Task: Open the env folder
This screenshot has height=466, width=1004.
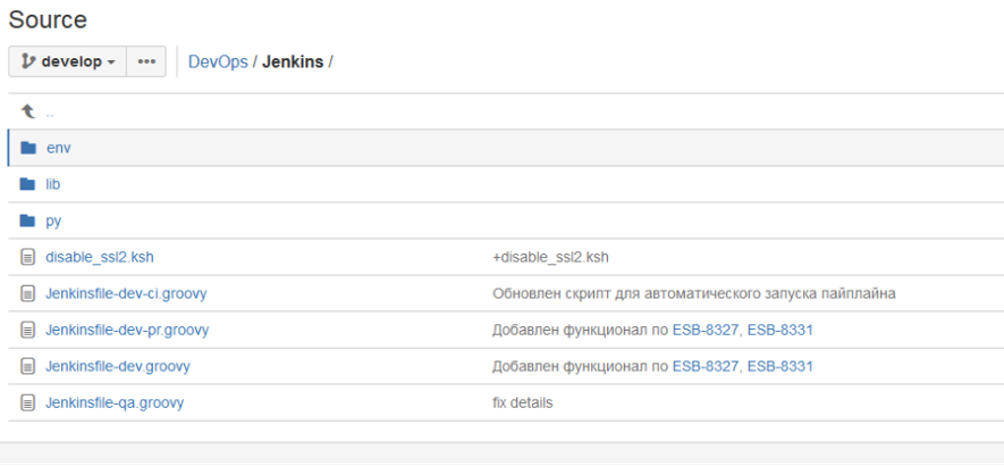Action: 58,148
